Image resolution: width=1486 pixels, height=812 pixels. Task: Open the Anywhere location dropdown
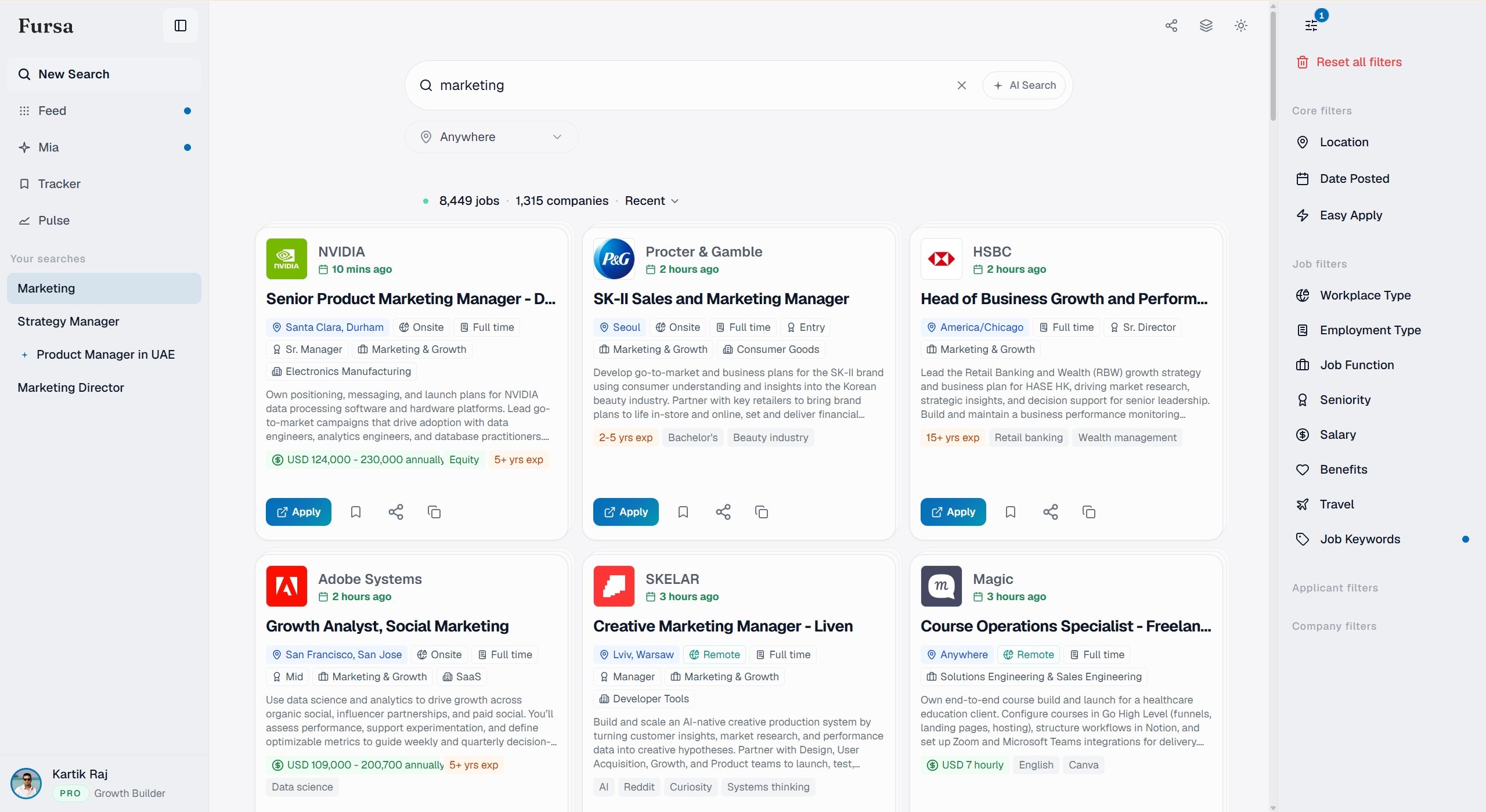(x=491, y=137)
